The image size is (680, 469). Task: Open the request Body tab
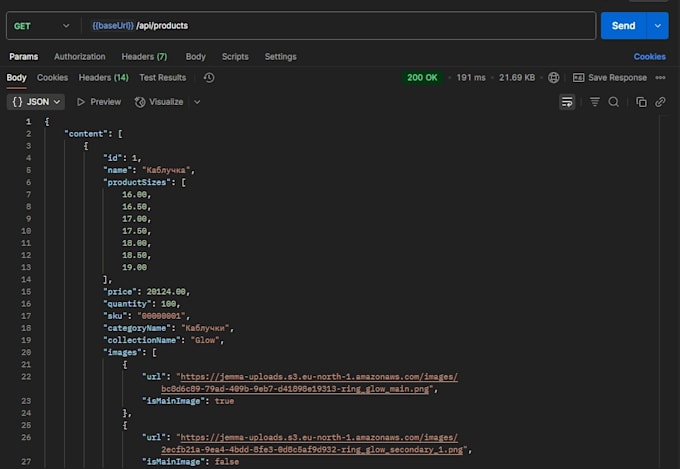pyautogui.click(x=196, y=56)
